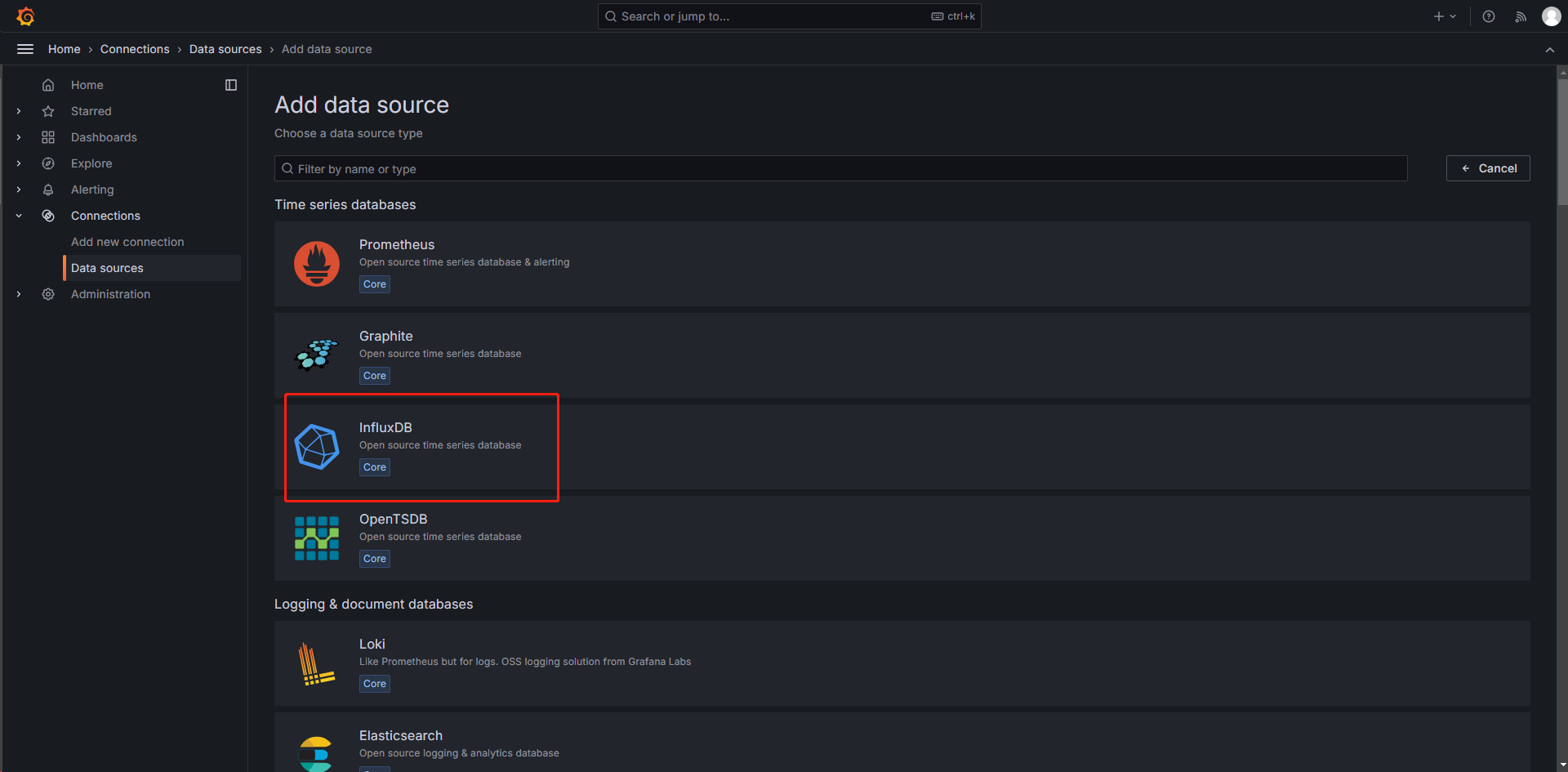
Task: Select Home in the sidebar
Action: pos(87,85)
